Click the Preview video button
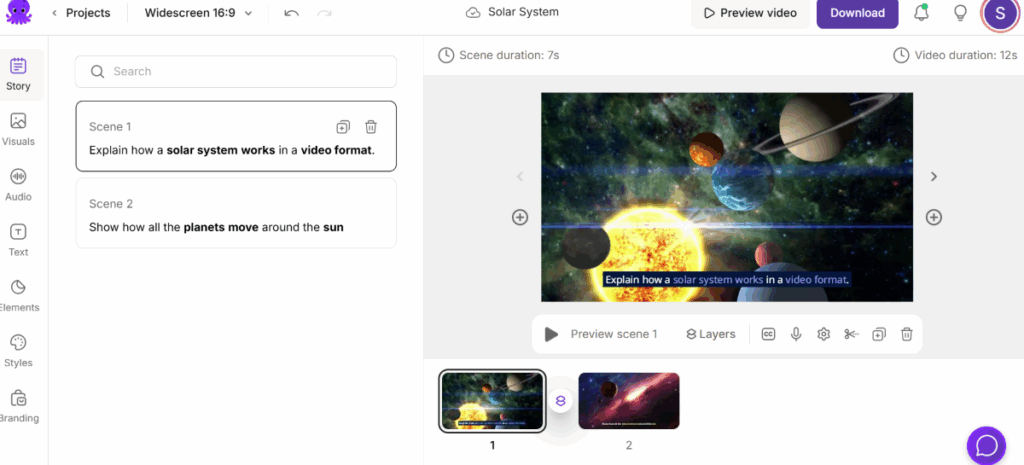The width and height of the screenshot is (1024, 465). coord(750,13)
